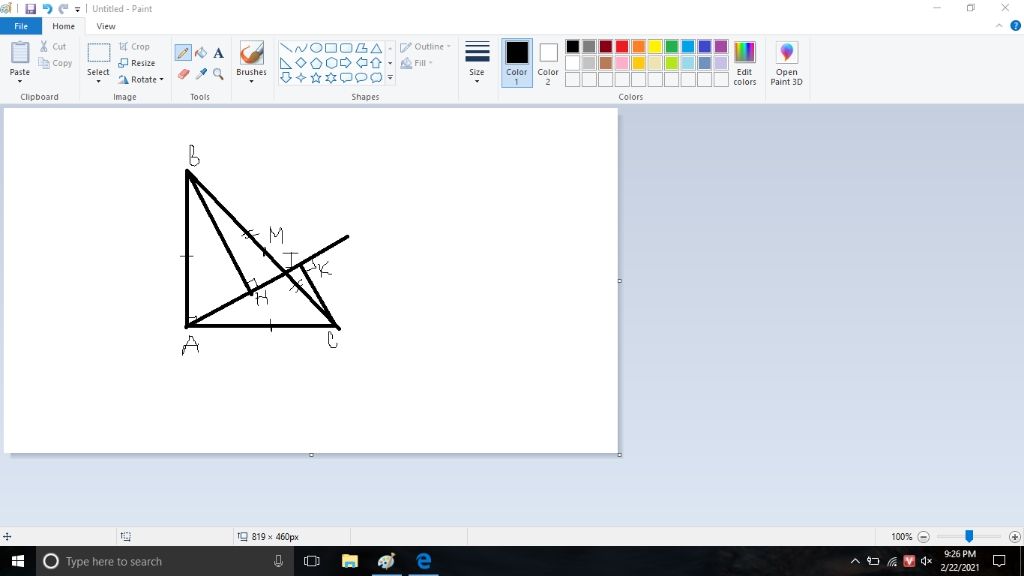
Task: Choose the Line shape
Action: click(286, 48)
